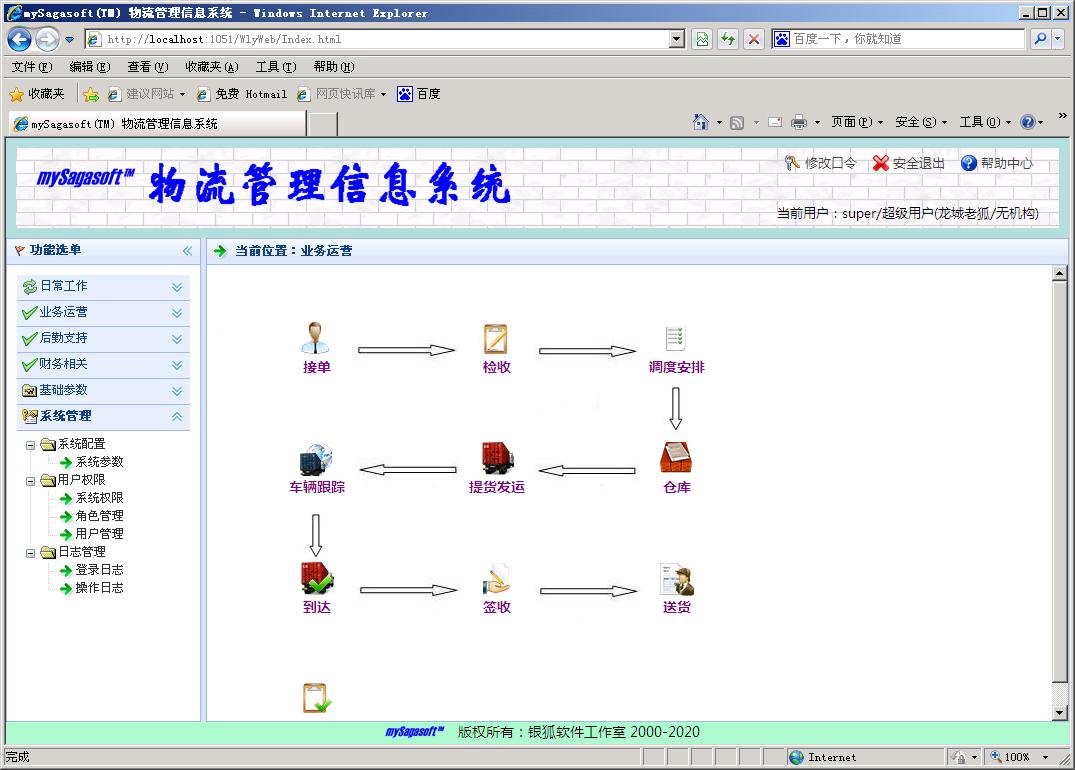Collapse the 系统配置 tree folder
This screenshot has height=770, width=1075.
[x=30, y=445]
